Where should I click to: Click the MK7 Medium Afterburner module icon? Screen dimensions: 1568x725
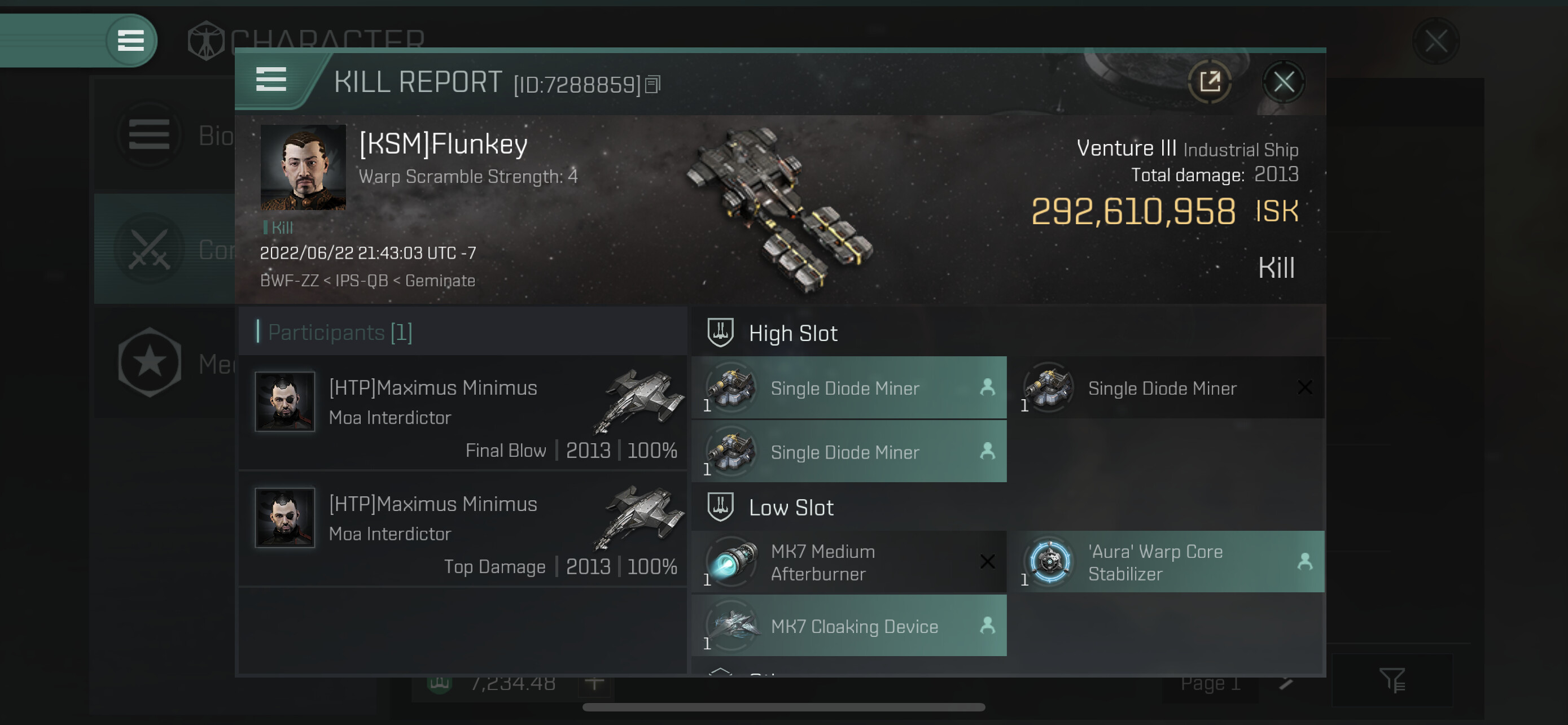pos(732,561)
